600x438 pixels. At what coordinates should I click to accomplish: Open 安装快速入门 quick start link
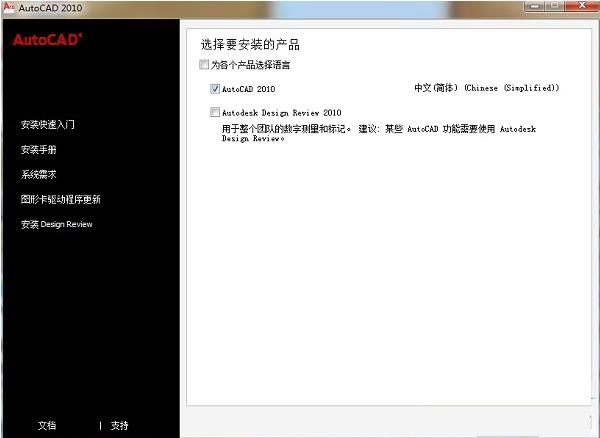pos(48,124)
